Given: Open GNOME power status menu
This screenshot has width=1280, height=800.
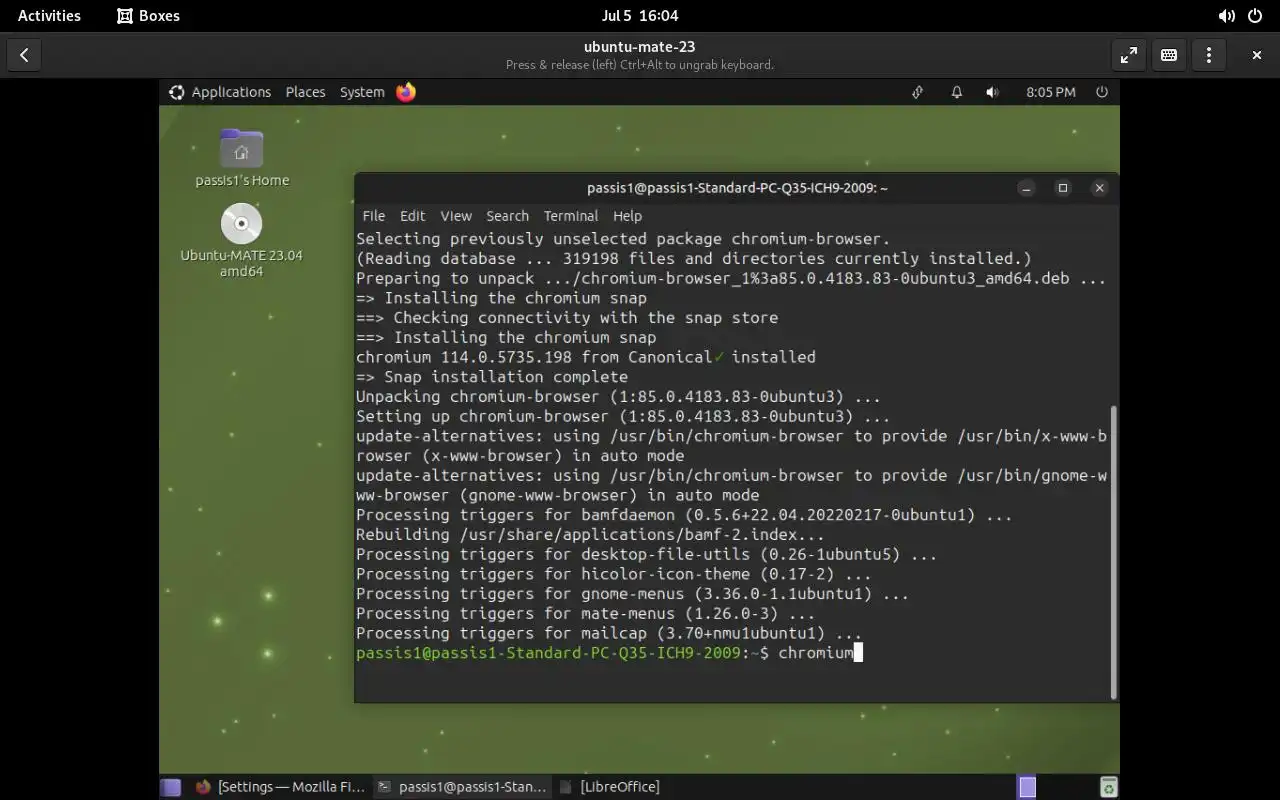Looking at the screenshot, I should [x=1257, y=15].
